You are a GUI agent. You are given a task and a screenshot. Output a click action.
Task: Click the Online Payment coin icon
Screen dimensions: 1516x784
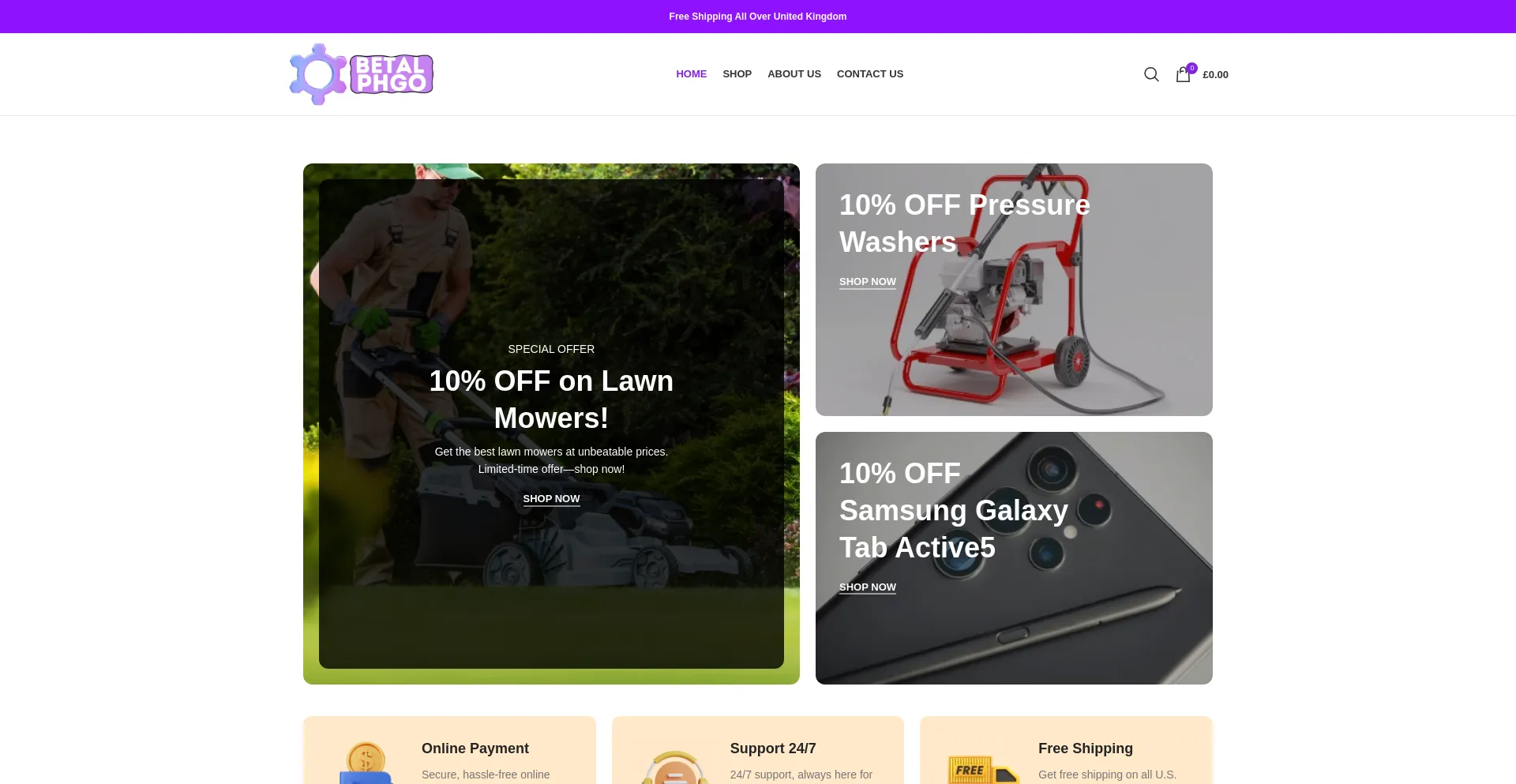point(366,763)
